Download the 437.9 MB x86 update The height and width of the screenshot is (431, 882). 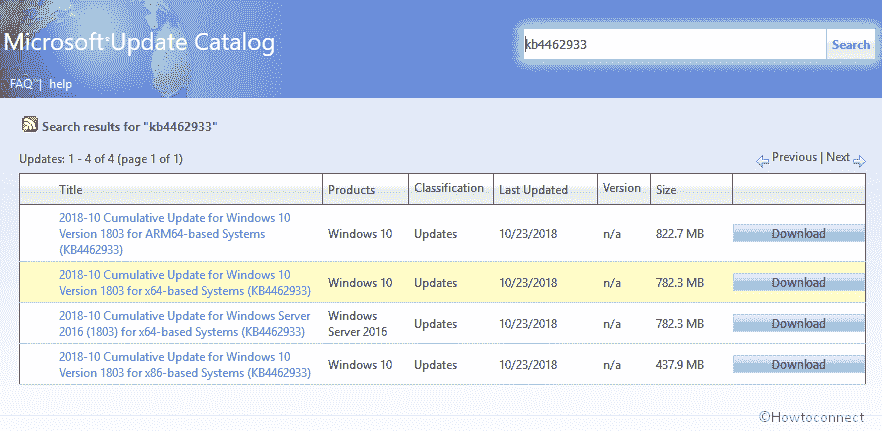[798, 365]
